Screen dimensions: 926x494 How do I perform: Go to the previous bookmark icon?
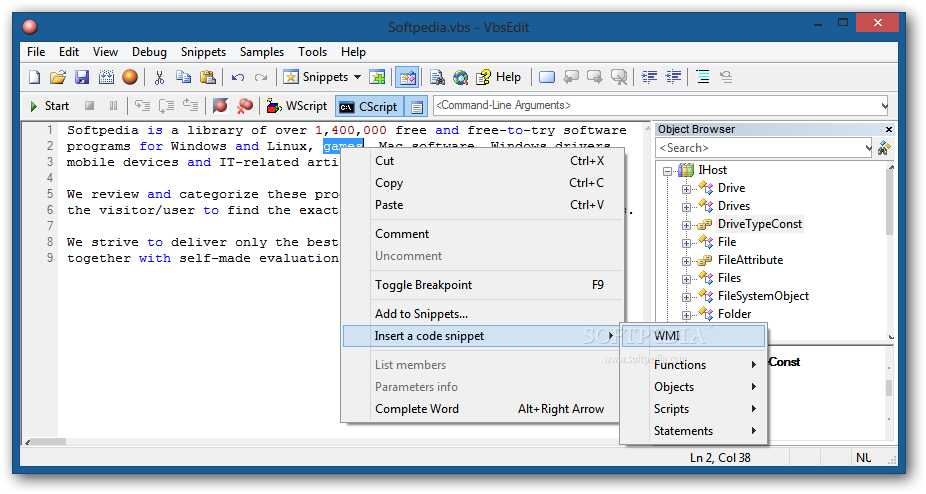point(571,77)
